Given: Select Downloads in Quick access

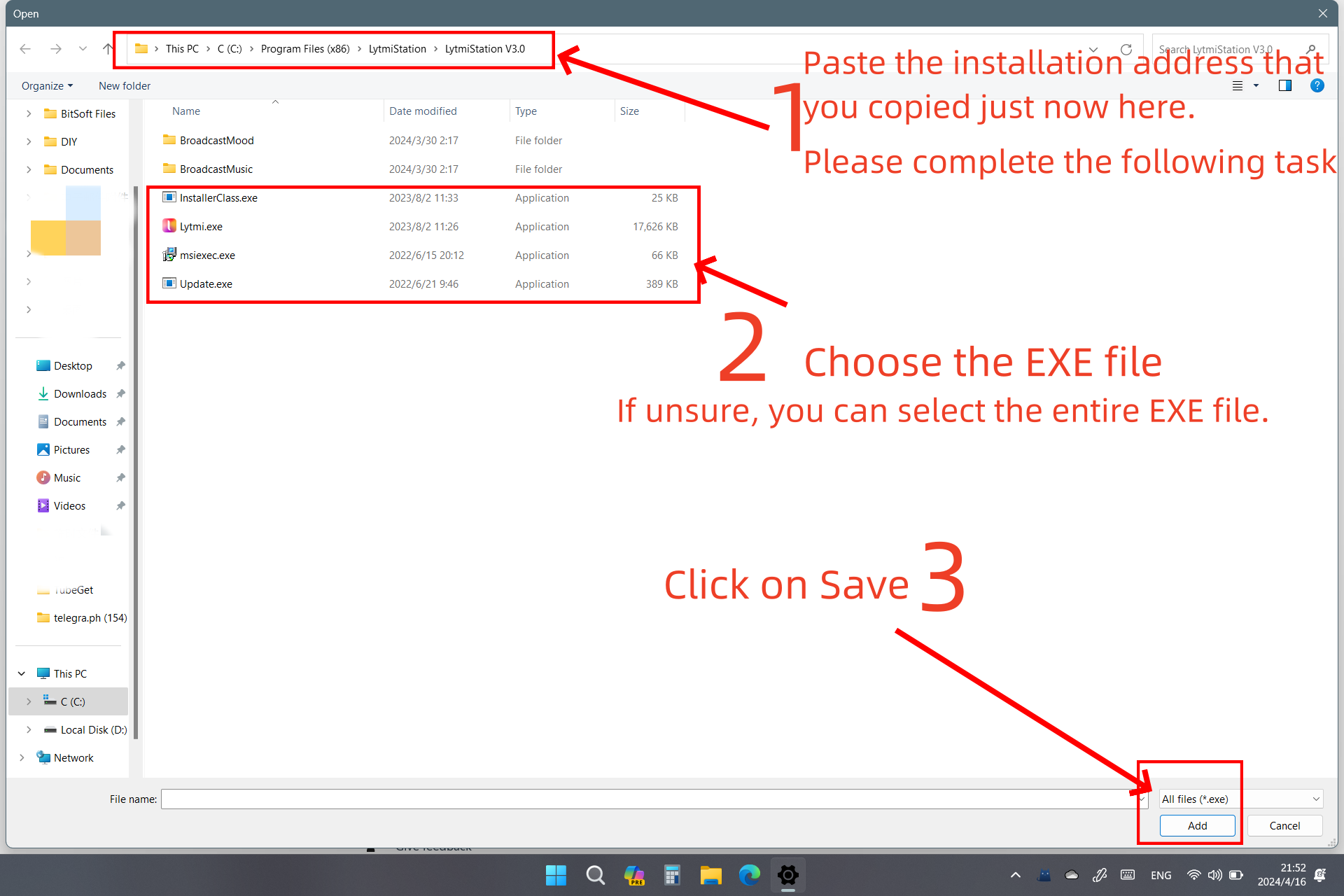Looking at the screenshot, I should coord(80,393).
